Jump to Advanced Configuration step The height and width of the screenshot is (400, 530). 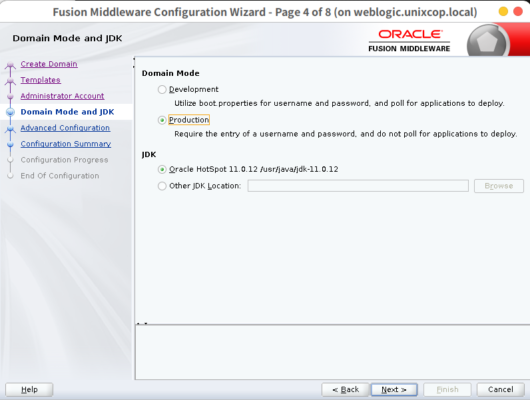point(65,128)
